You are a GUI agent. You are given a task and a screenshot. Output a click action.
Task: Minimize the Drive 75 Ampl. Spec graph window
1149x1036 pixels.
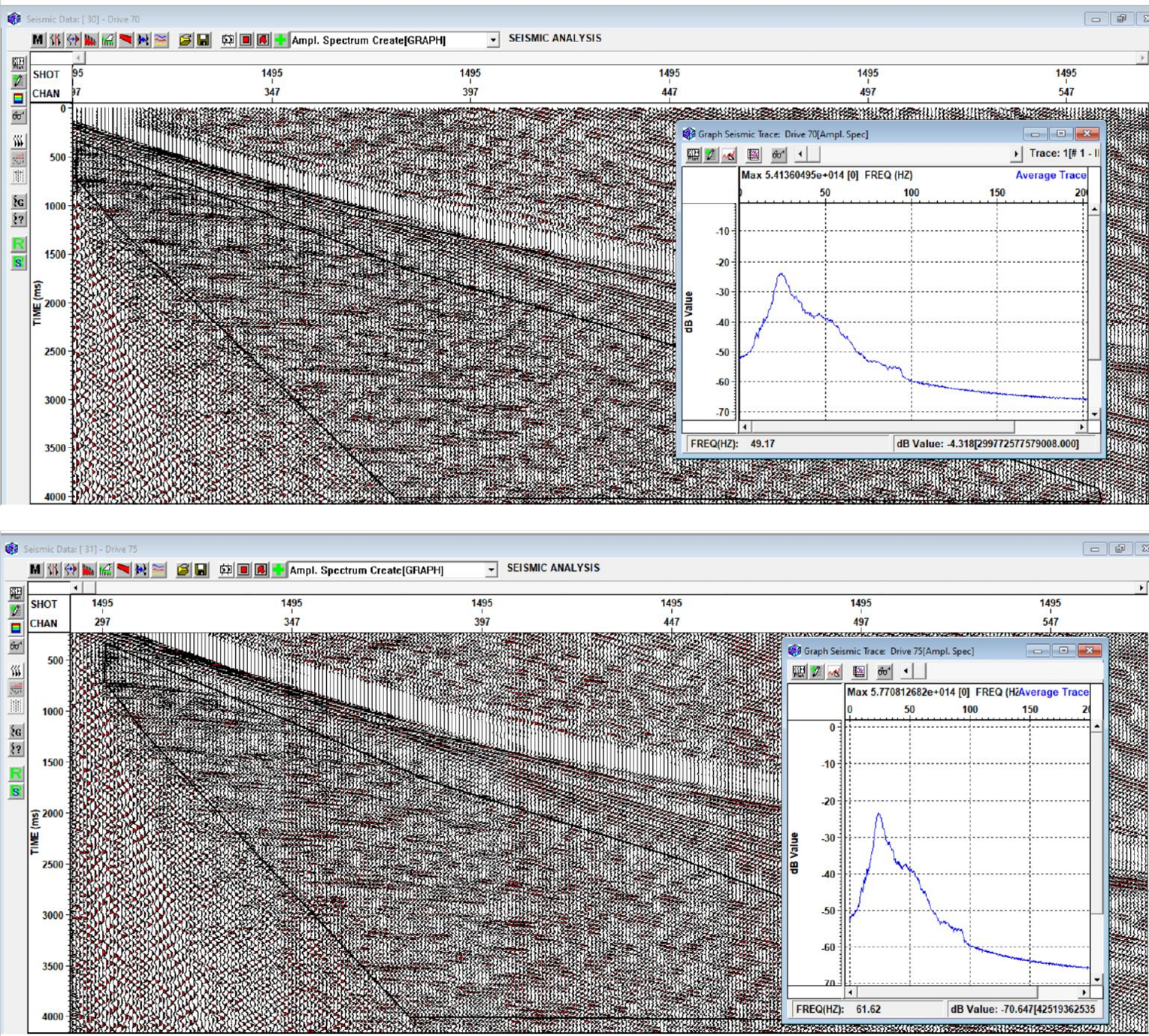(x=1037, y=651)
